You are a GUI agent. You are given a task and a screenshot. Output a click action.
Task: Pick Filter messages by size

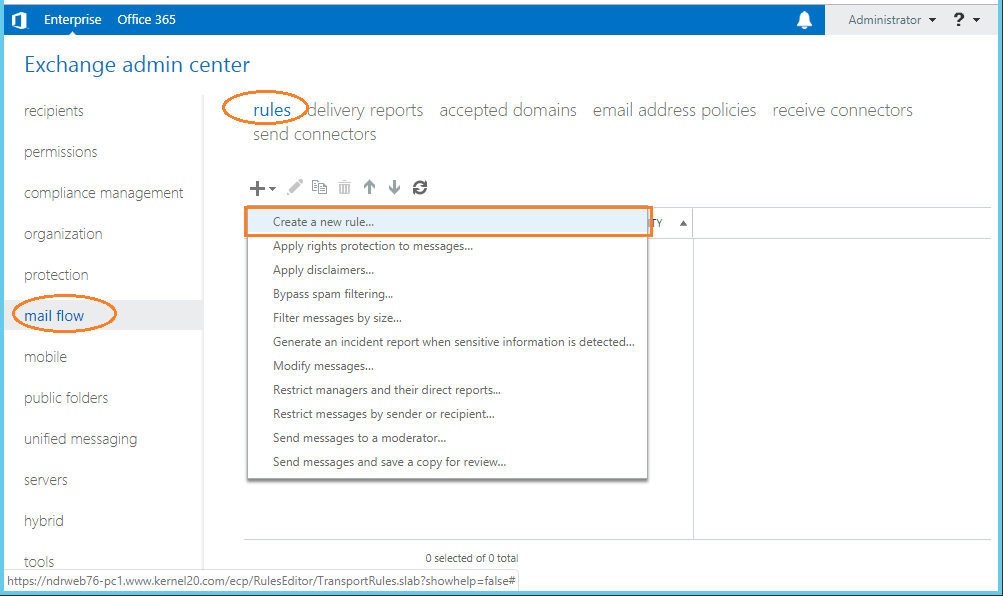click(x=447, y=318)
